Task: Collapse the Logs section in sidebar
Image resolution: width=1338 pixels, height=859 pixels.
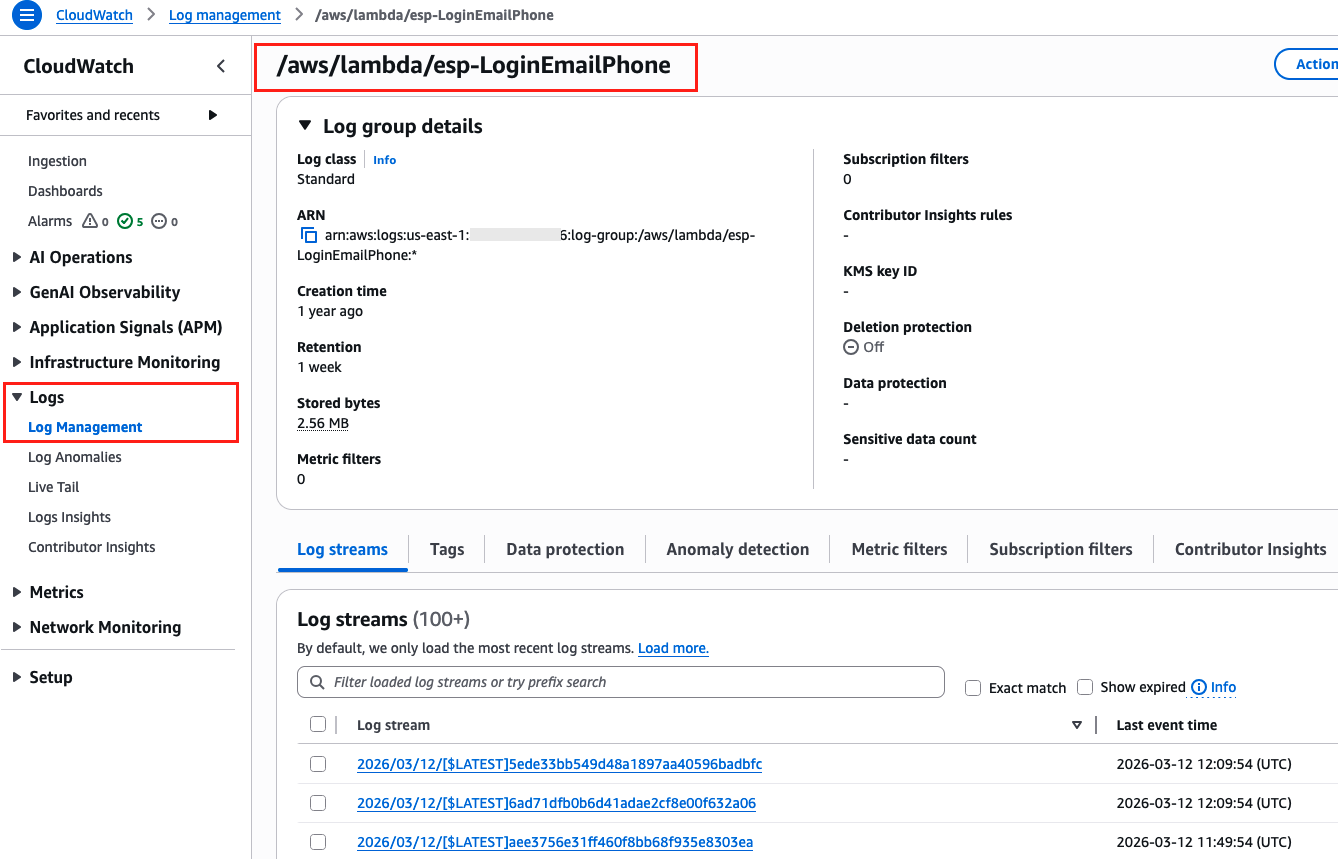Action: pos(17,397)
